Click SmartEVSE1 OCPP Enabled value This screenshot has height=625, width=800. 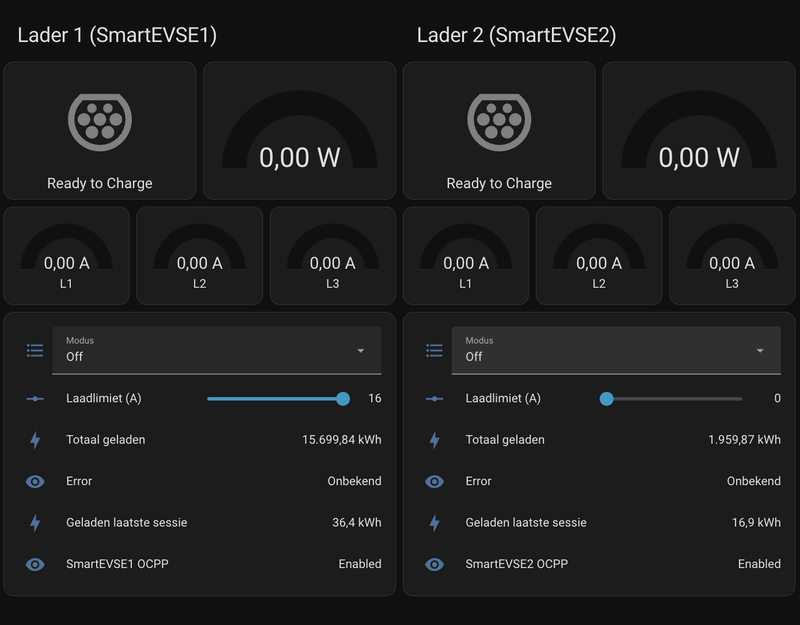[x=360, y=564]
